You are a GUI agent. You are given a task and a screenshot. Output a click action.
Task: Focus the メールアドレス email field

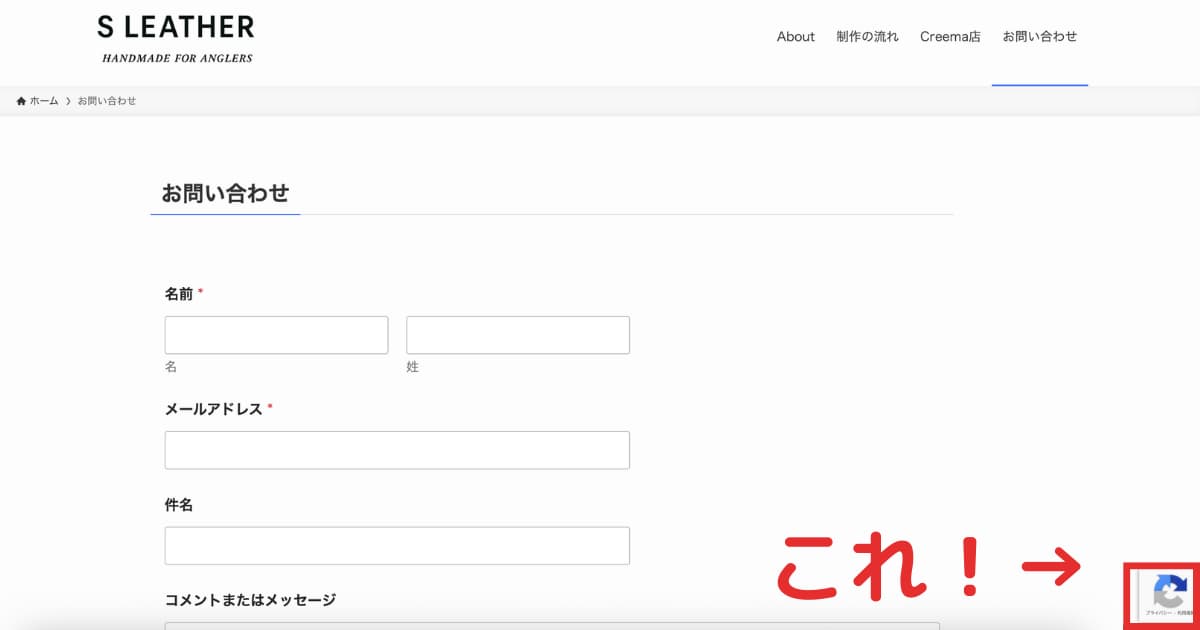[x=397, y=450]
